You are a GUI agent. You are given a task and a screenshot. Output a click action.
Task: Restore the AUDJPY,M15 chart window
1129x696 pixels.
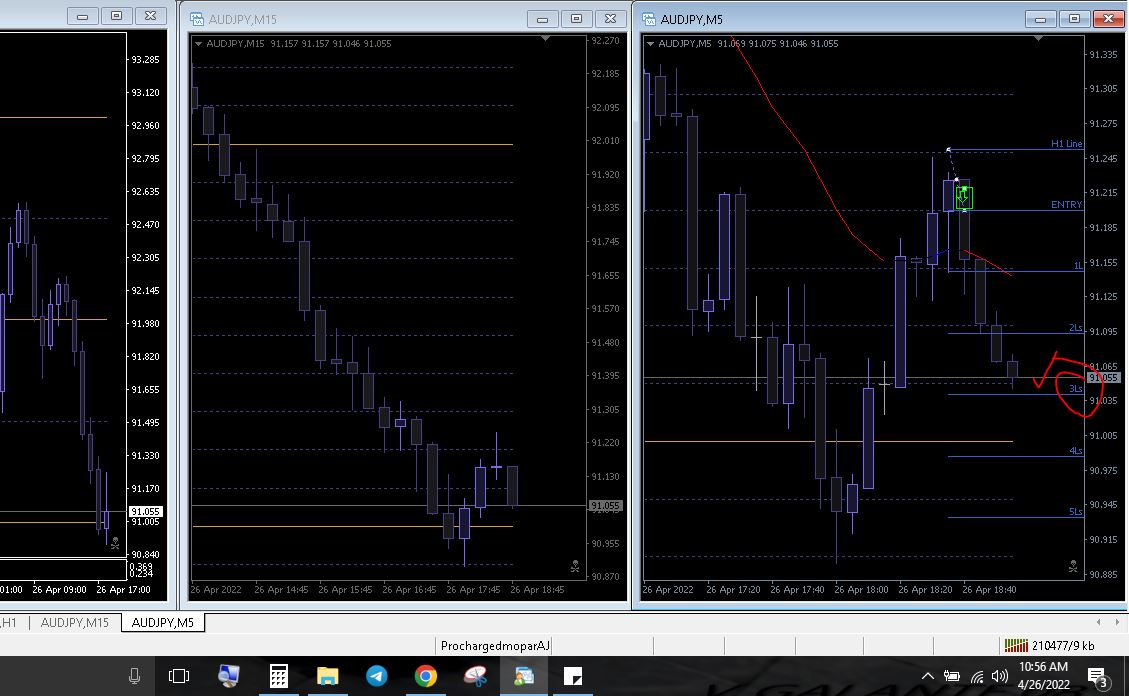(577, 19)
